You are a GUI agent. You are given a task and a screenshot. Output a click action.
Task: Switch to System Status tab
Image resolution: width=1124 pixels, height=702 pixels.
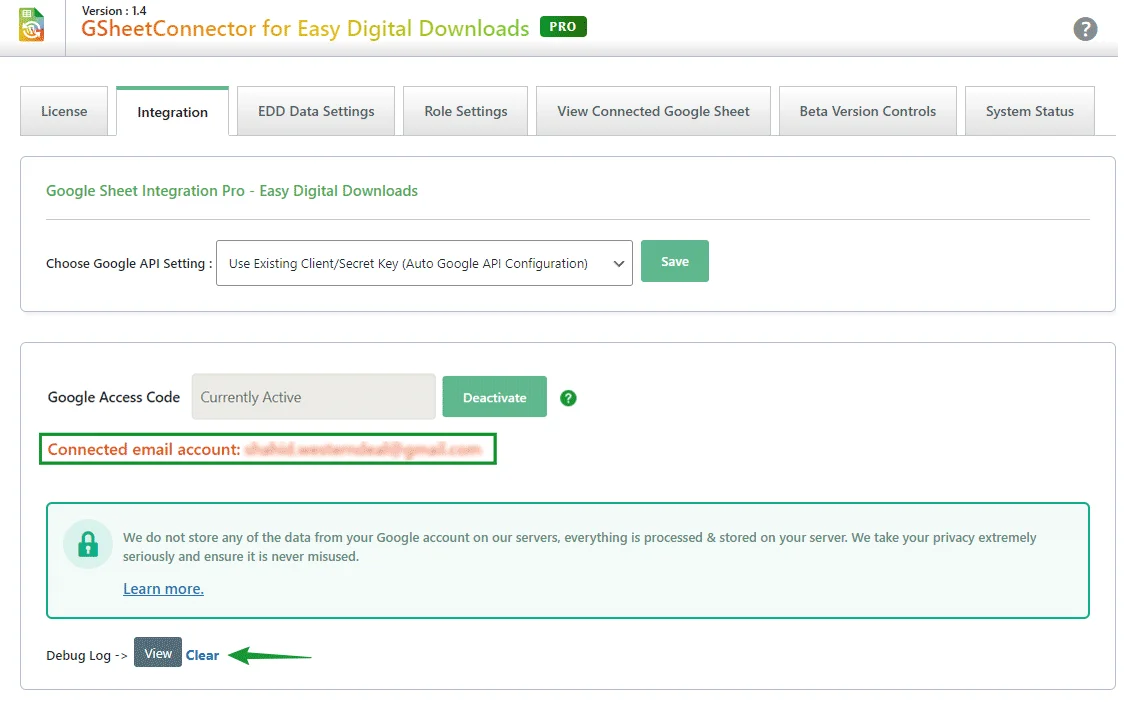pyautogui.click(x=1029, y=111)
